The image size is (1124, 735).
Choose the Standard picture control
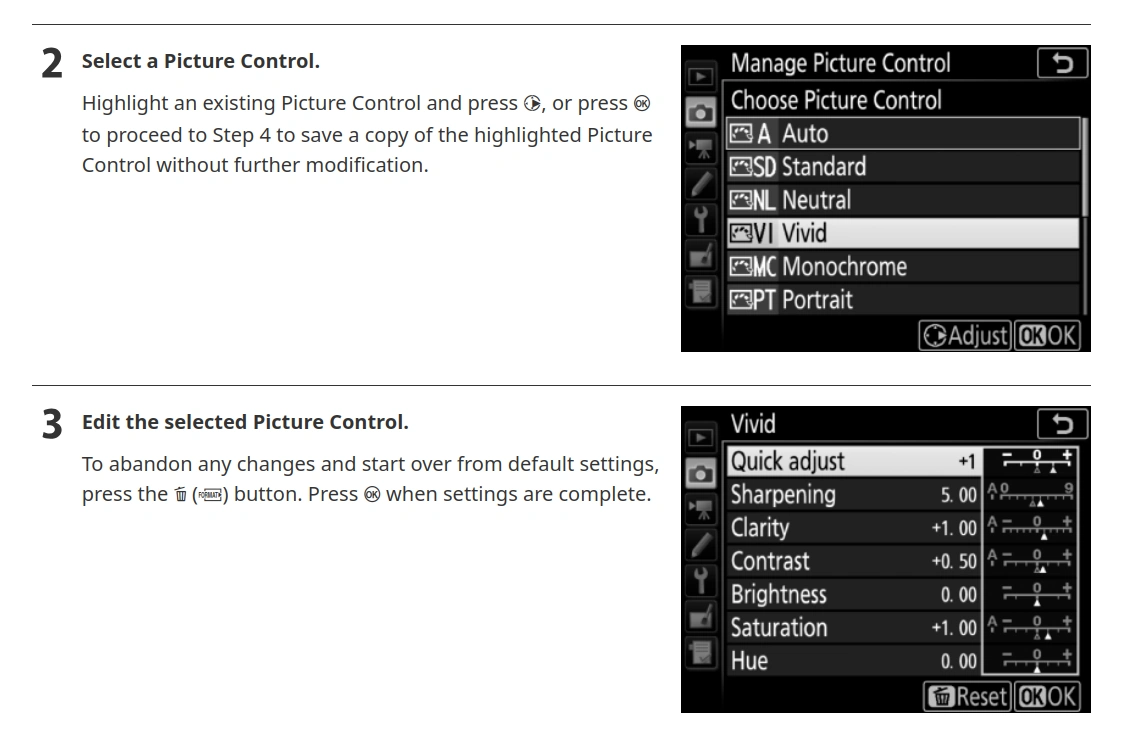[x=903, y=167]
